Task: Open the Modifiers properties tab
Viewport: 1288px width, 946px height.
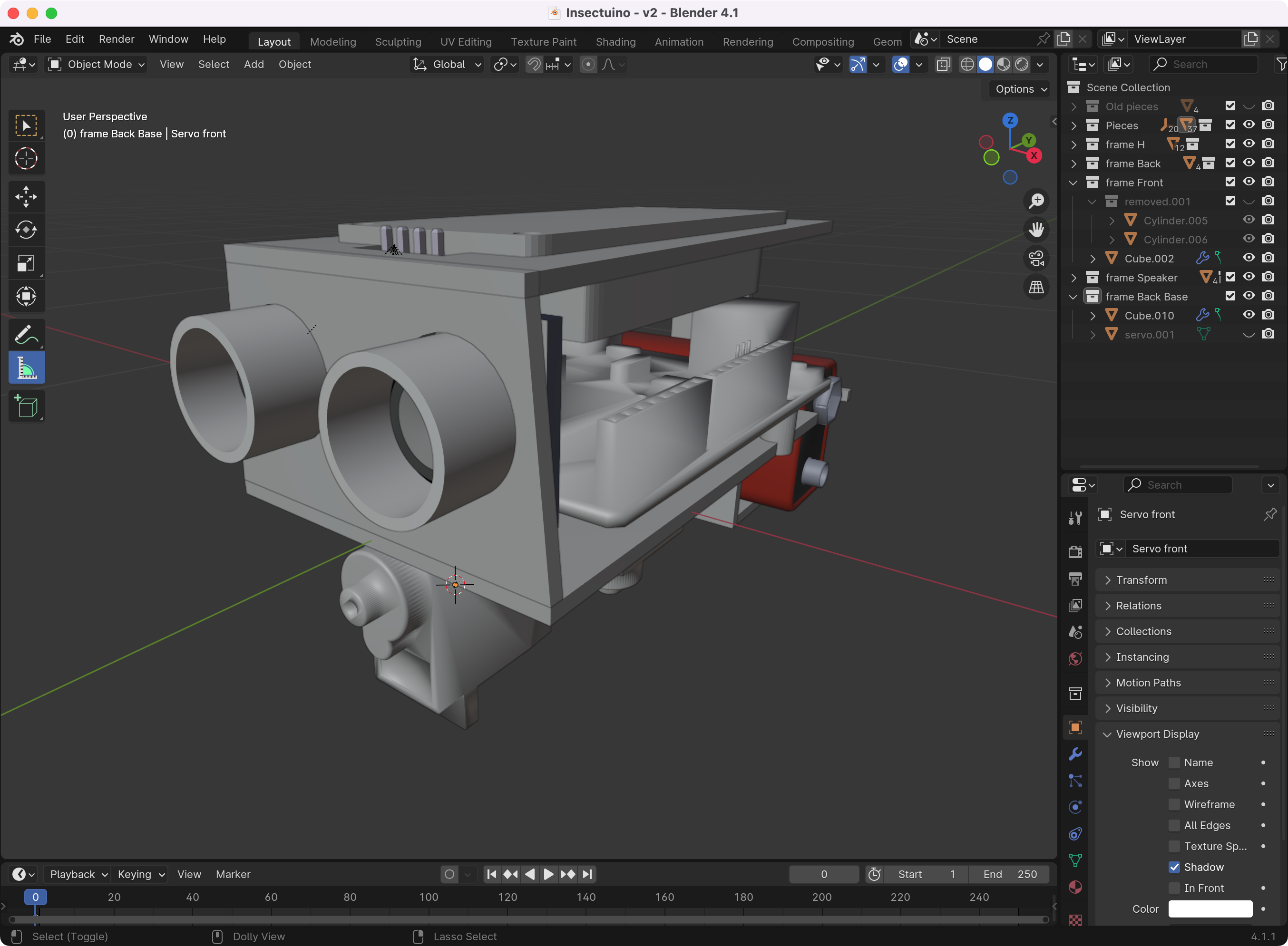Action: click(x=1075, y=754)
